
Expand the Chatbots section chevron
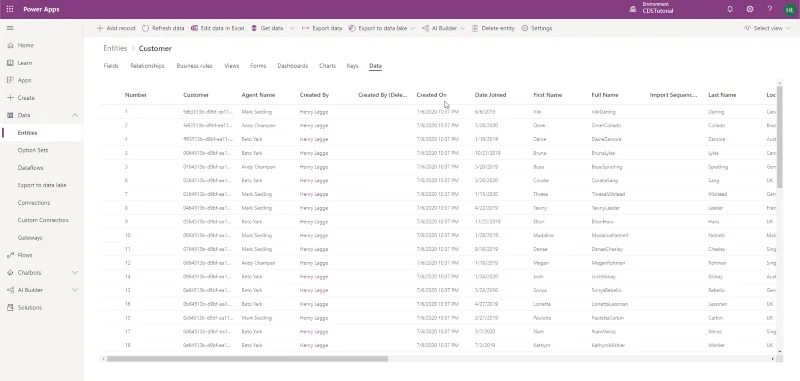tap(75, 272)
